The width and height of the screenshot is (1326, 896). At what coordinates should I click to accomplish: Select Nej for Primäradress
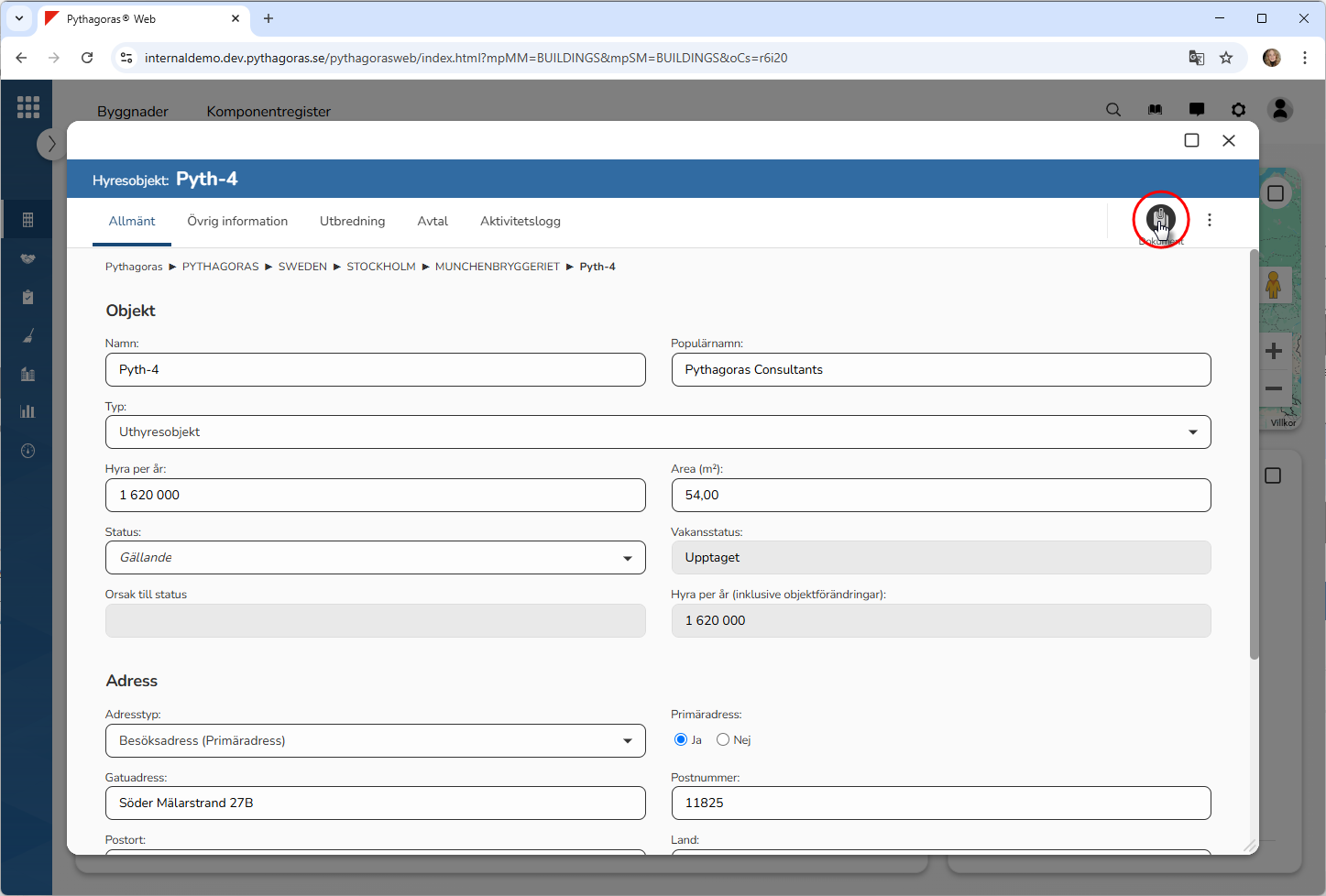[723, 739]
